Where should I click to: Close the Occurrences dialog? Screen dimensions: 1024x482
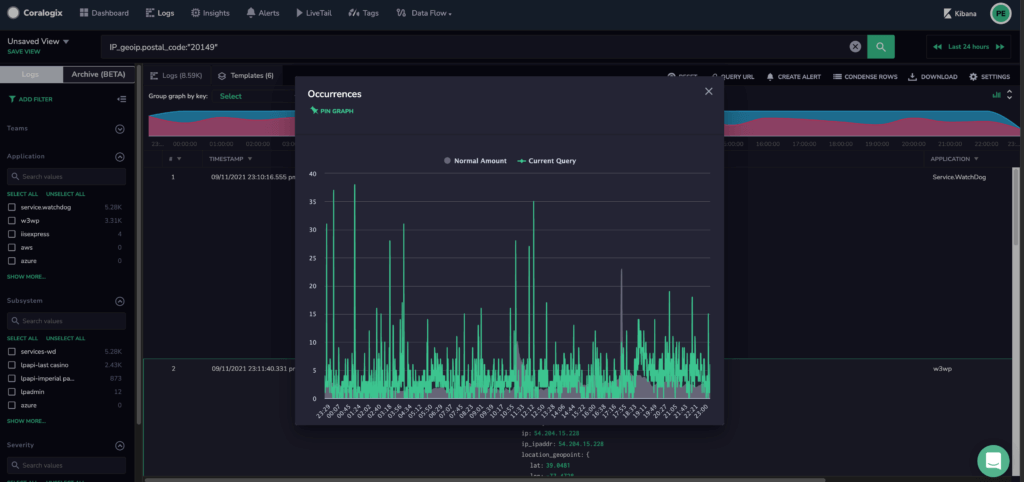(709, 91)
